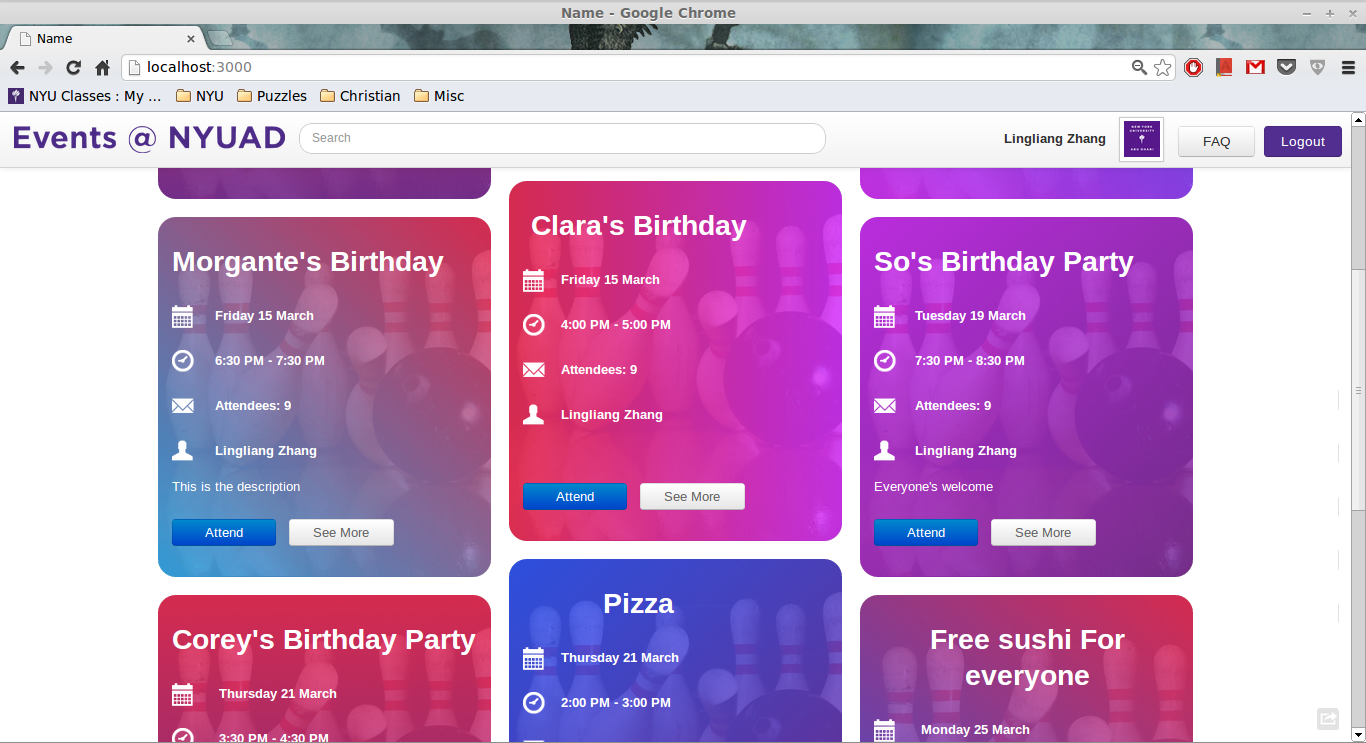The width and height of the screenshot is (1366, 743).
Task: Click the NYU Abu Dhabi profile thumbnail
Action: tap(1141, 139)
